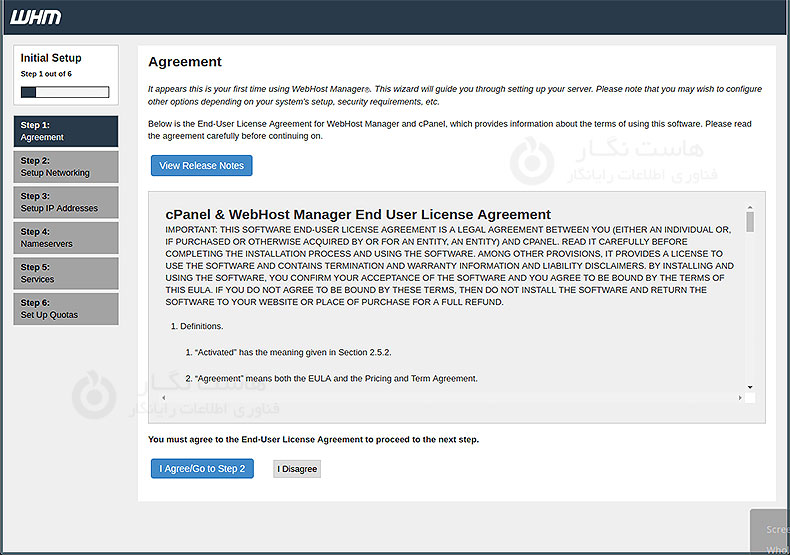Image resolution: width=790 pixels, height=555 pixels.
Task: Select Step 1: Agreement in sidebar
Action: click(x=66, y=131)
